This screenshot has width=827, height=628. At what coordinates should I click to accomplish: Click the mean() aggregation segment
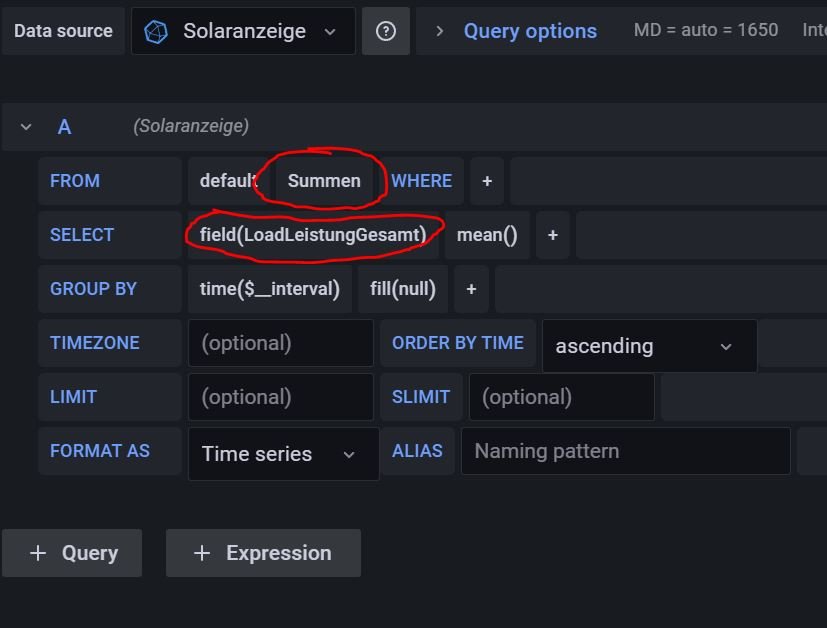click(x=487, y=235)
